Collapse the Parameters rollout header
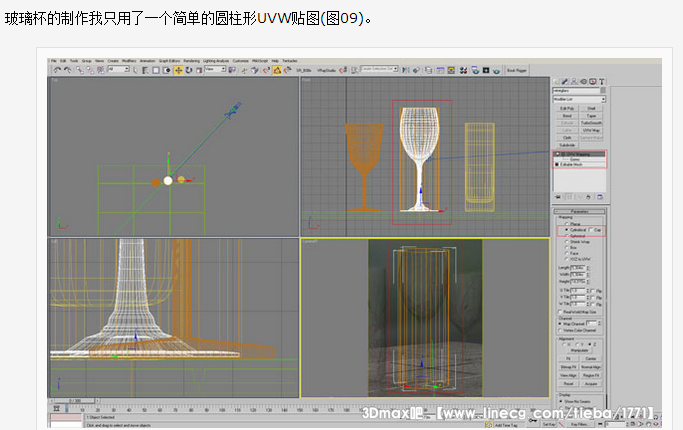The width and height of the screenshot is (683, 430). (x=579, y=211)
